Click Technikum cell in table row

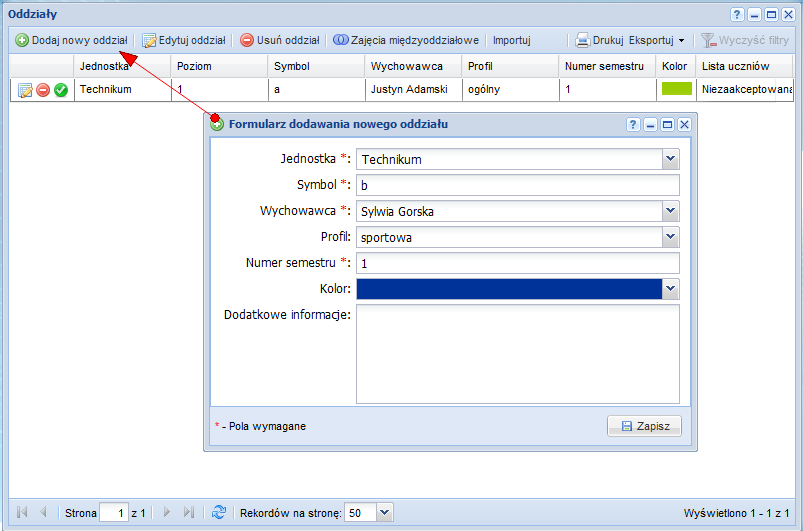(122, 90)
